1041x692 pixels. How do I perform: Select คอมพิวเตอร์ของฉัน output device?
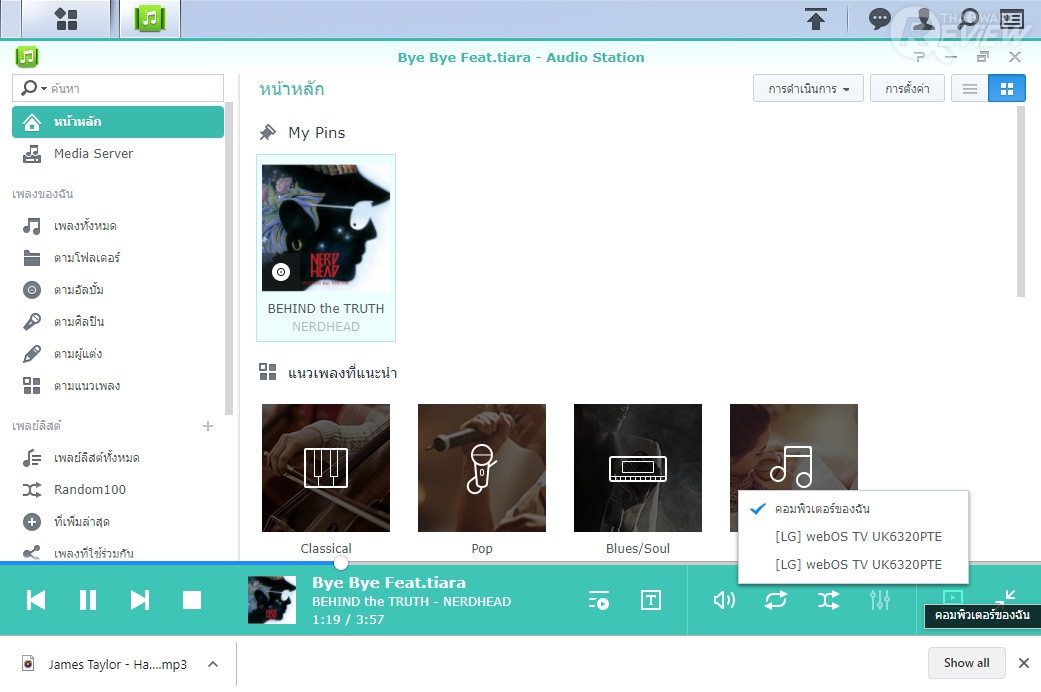853,509
